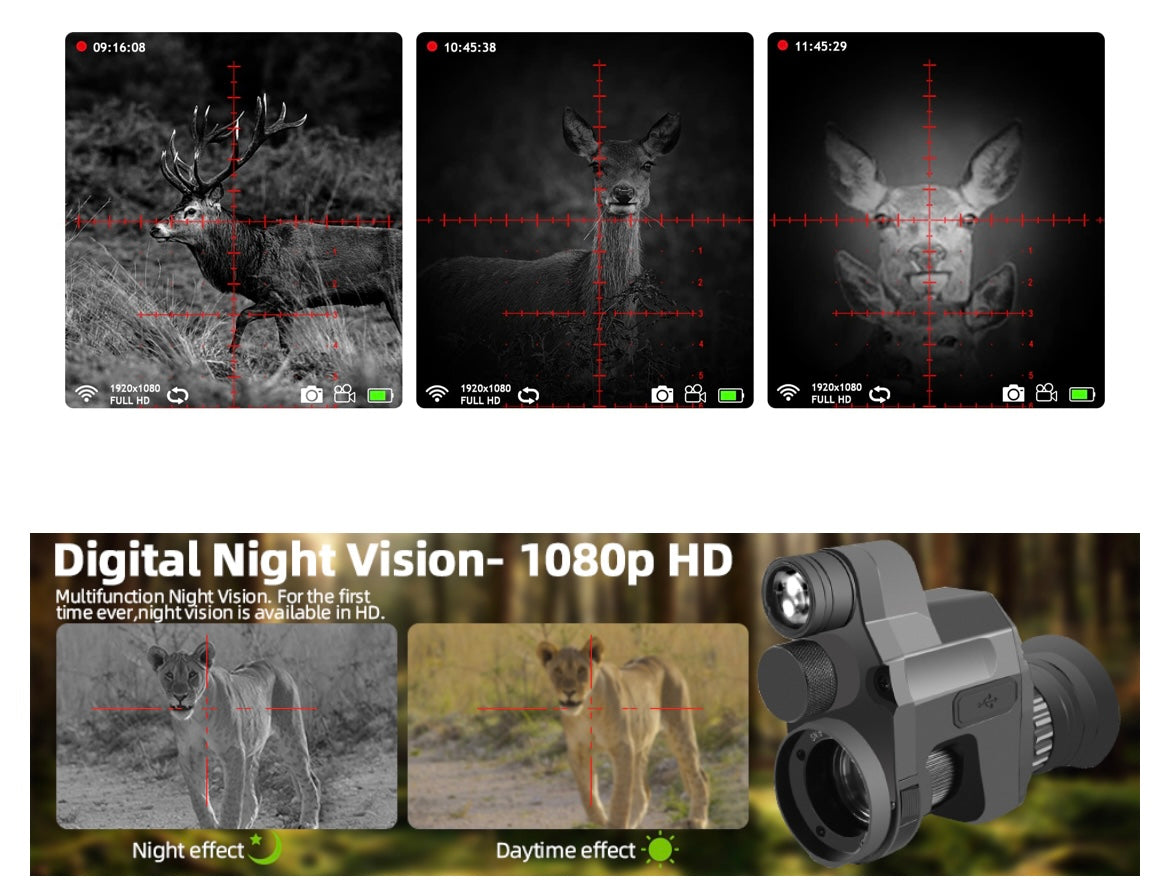The width and height of the screenshot is (1170, 889).
Task: Click the 1920x1080 FULL HD label in the stag panel
Action: coord(134,394)
